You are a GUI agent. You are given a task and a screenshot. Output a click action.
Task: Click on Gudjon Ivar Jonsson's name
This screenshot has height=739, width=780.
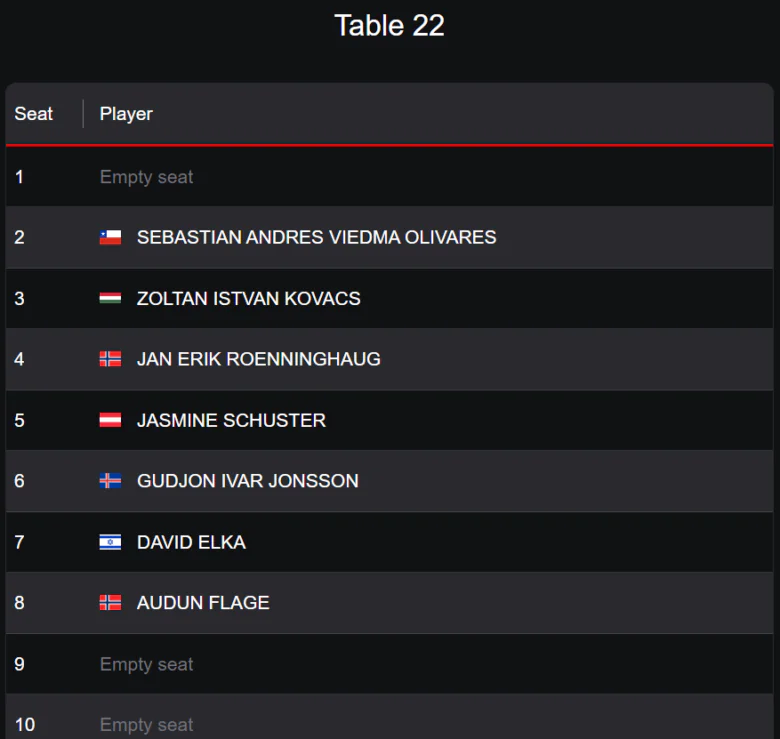pyautogui.click(x=247, y=481)
